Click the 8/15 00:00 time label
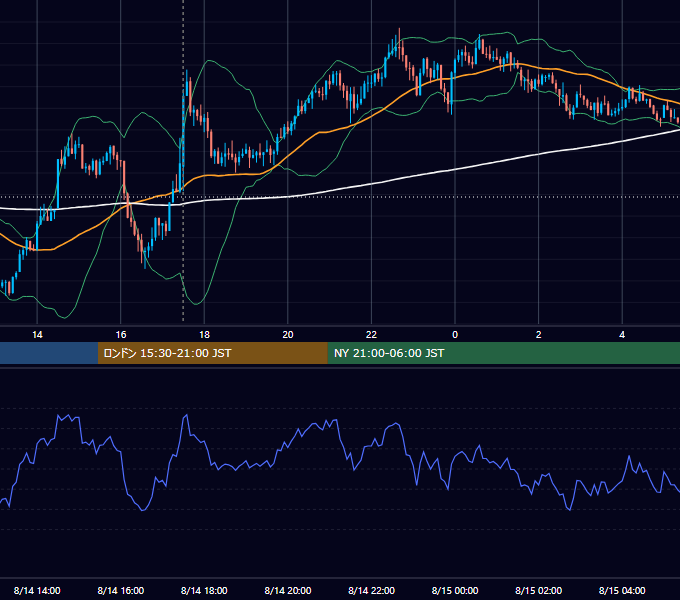The image size is (680, 600). pyautogui.click(x=455, y=590)
